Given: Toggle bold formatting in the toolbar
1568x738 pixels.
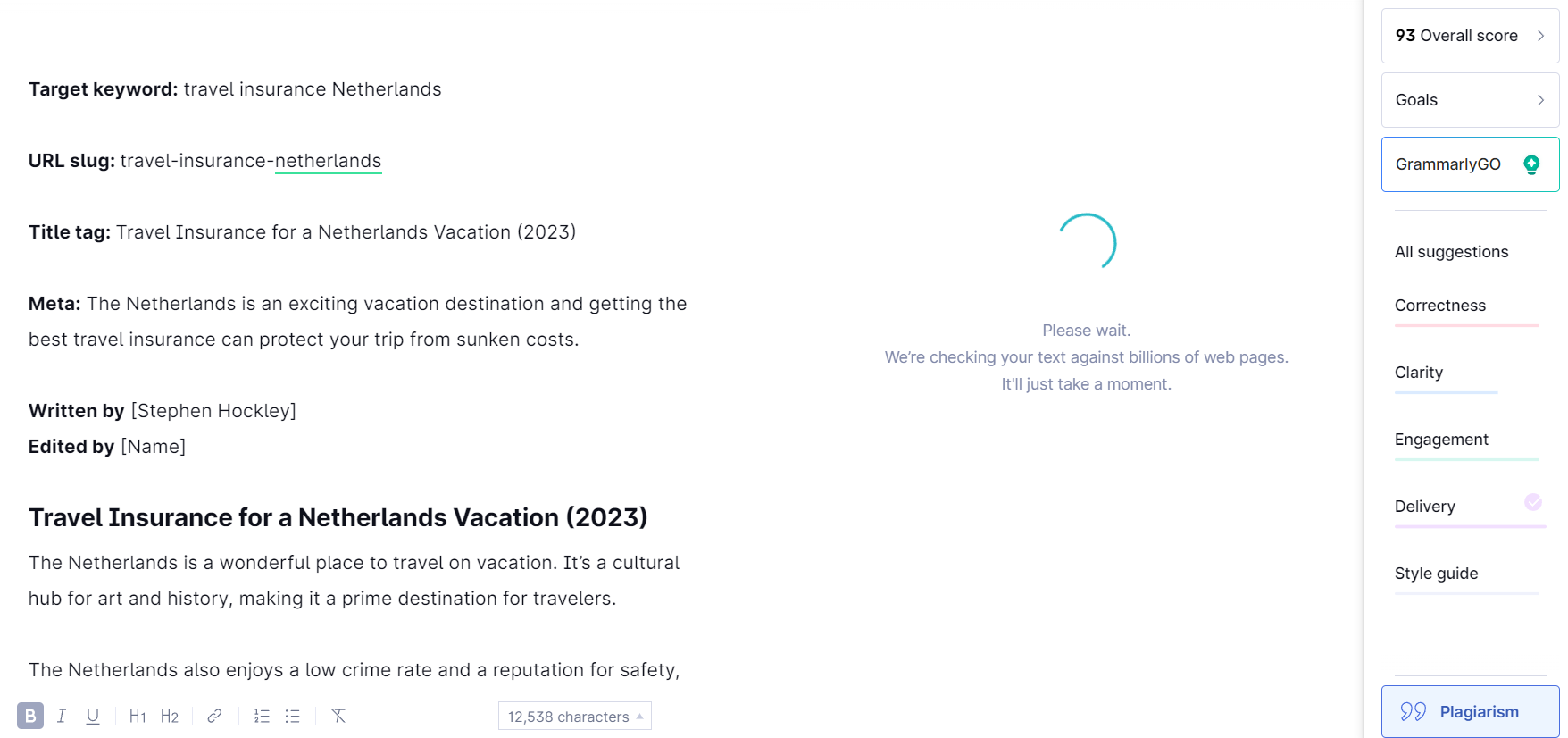Looking at the screenshot, I should pyautogui.click(x=30, y=716).
